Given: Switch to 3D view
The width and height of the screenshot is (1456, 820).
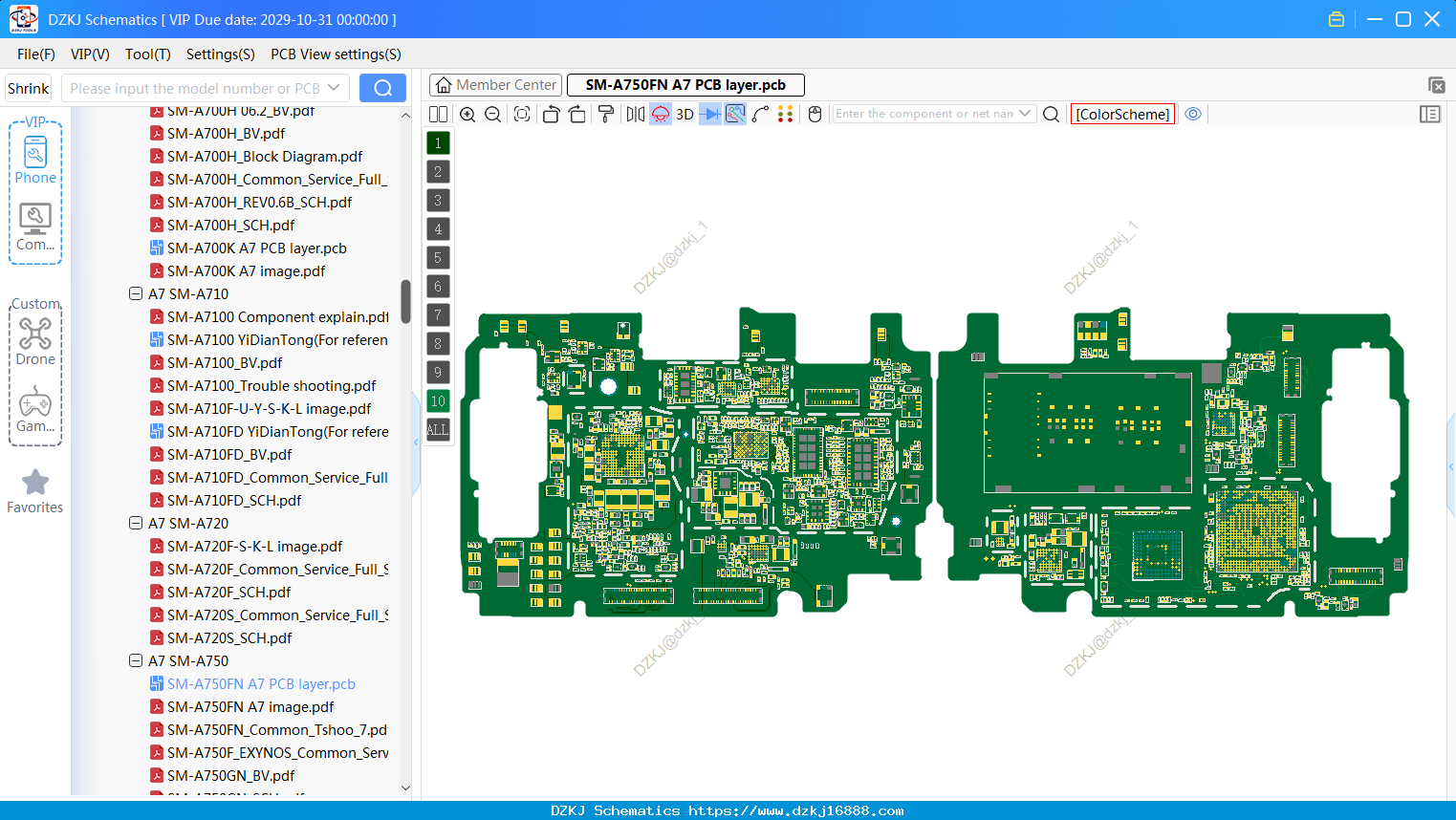Looking at the screenshot, I should (685, 114).
